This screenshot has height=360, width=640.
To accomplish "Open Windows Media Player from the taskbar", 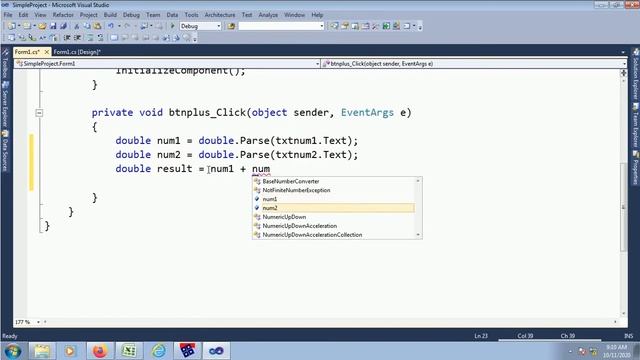I will click(x=70, y=351).
